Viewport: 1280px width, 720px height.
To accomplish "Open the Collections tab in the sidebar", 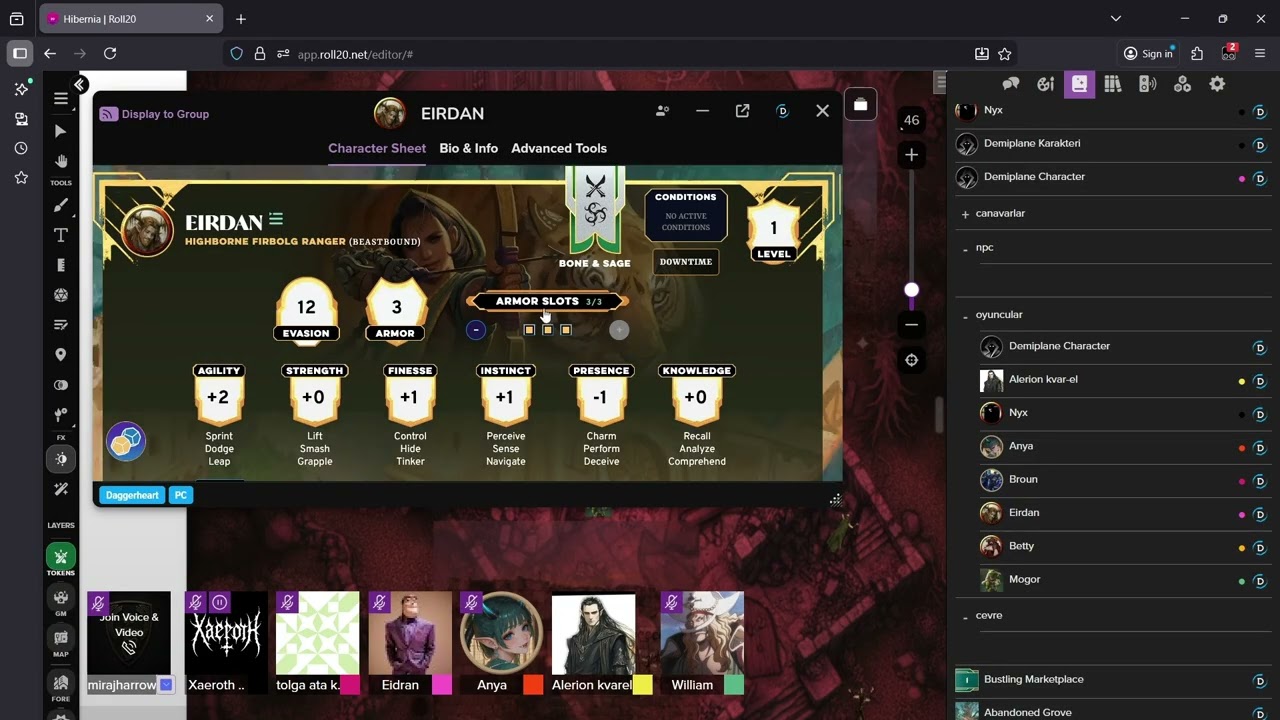I will click(x=1182, y=84).
